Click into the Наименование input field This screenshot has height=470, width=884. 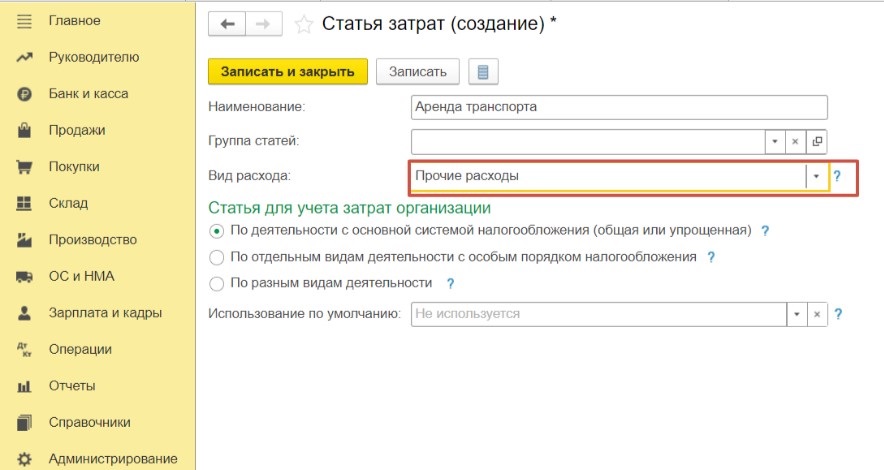click(619, 107)
